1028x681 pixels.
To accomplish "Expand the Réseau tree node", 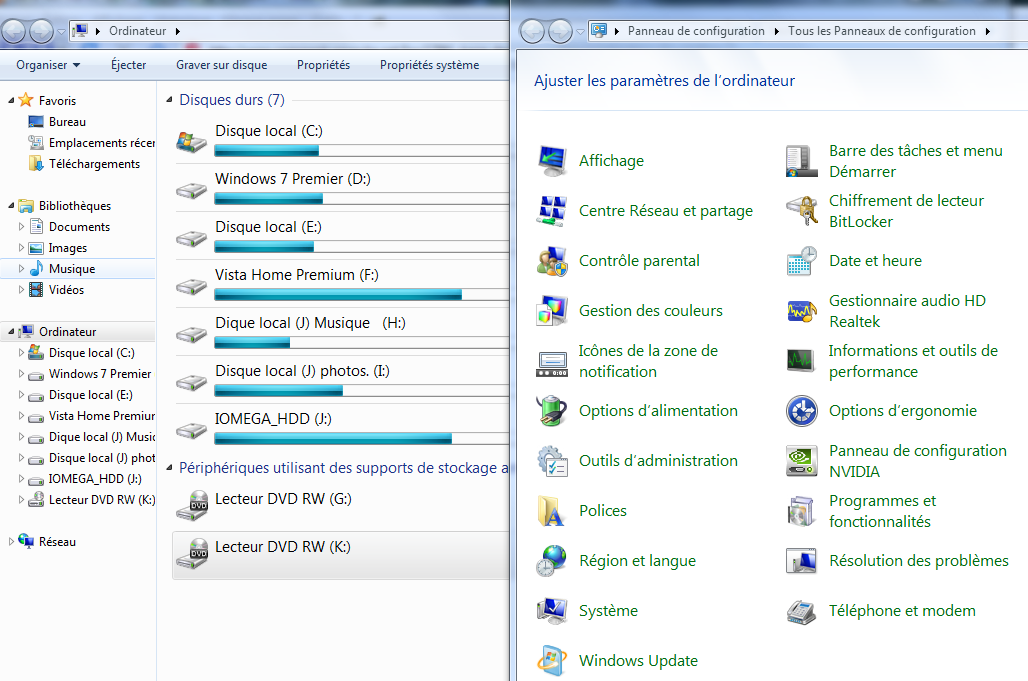I will click(x=11, y=542).
